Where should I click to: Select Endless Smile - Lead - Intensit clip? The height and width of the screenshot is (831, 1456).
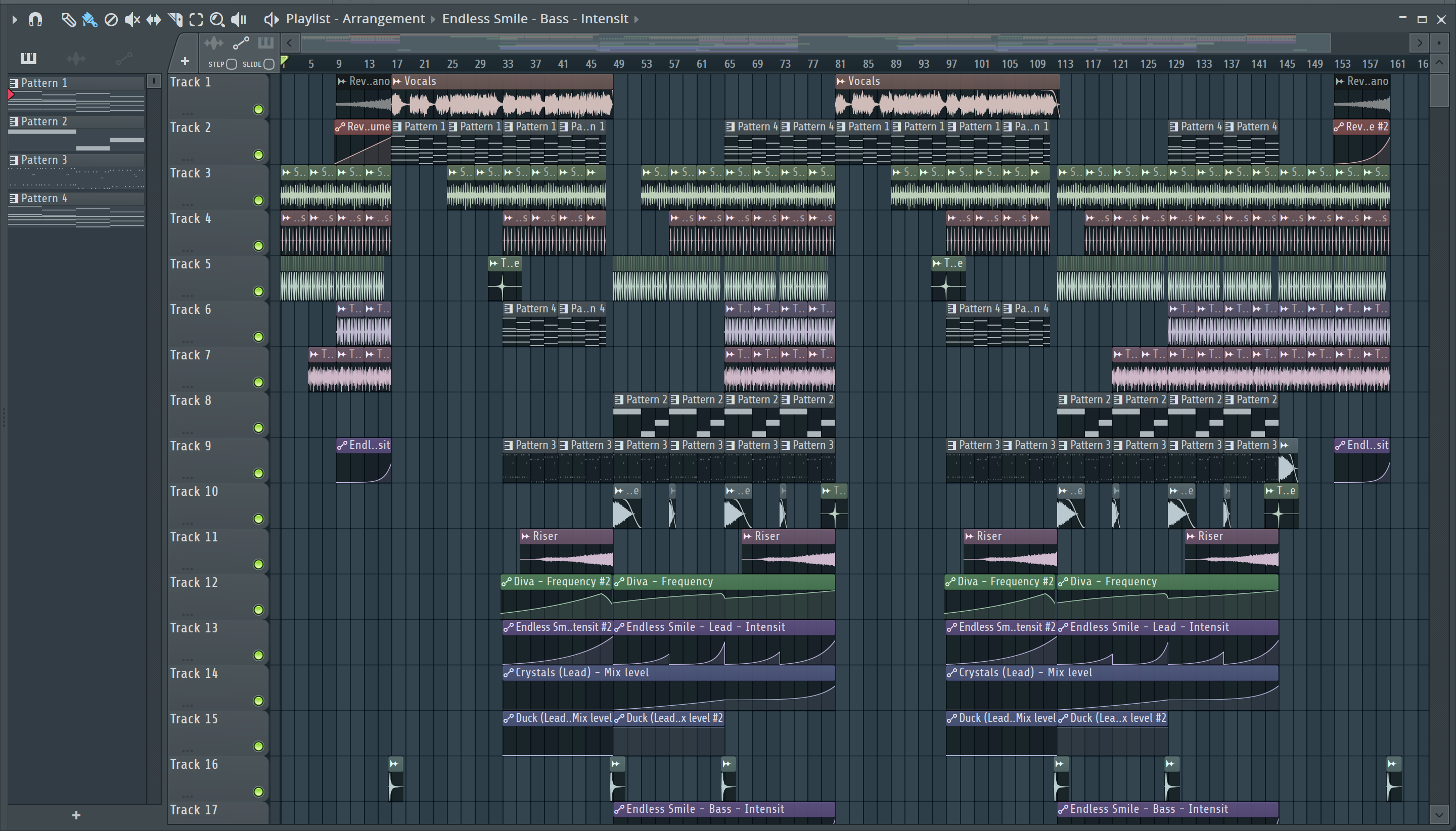[x=724, y=642]
